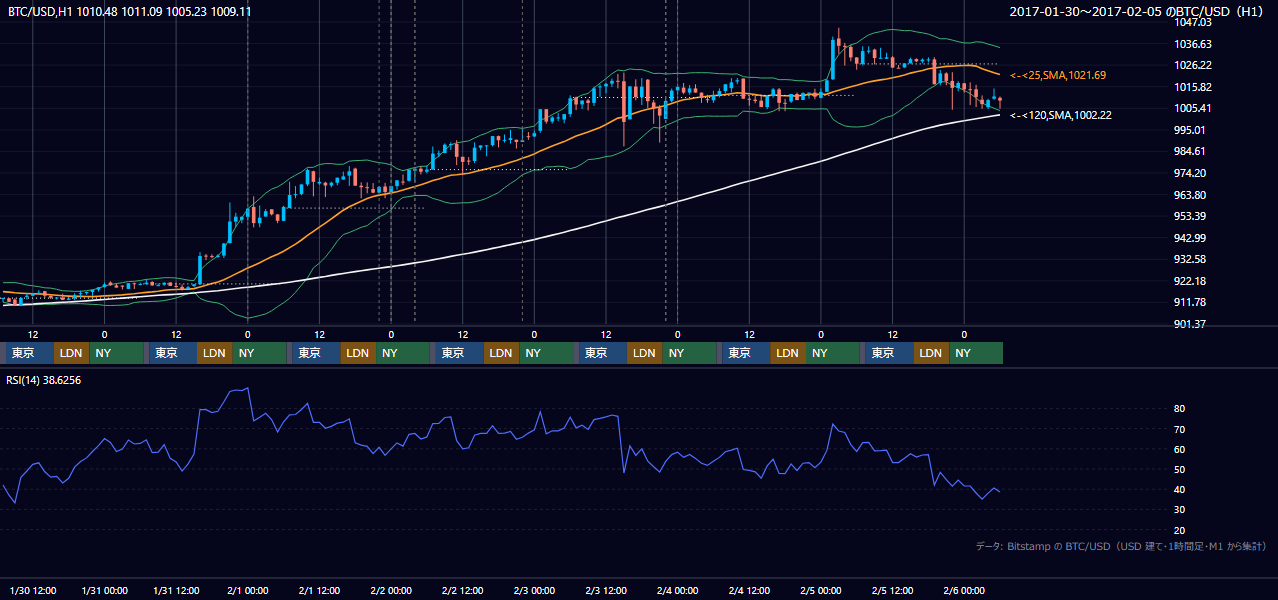Click the BTC/USD,H1 OHLC header text
This screenshot has width=1278, height=600.
tap(130, 11)
